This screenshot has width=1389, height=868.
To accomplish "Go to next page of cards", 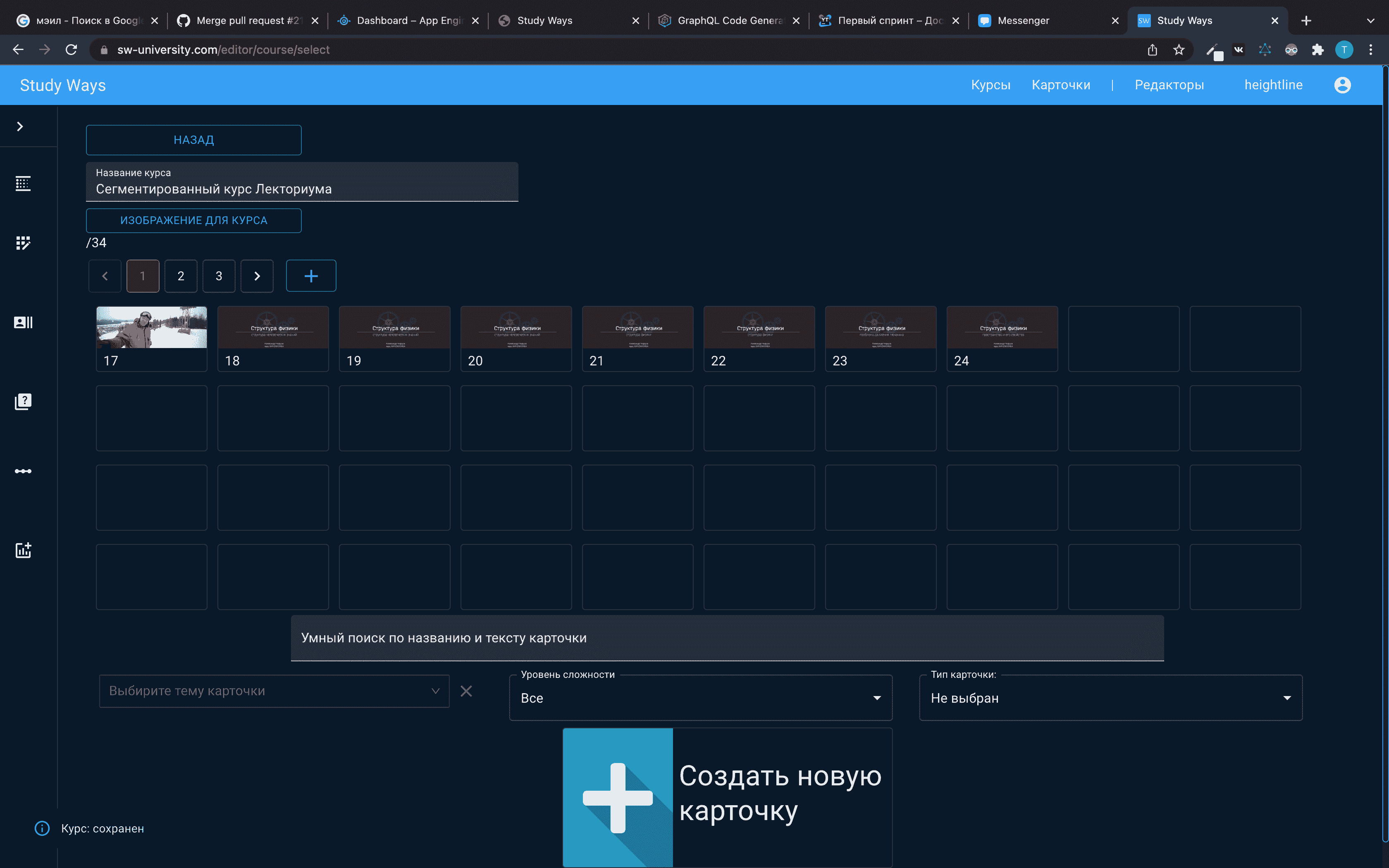I will tap(257, 276).
